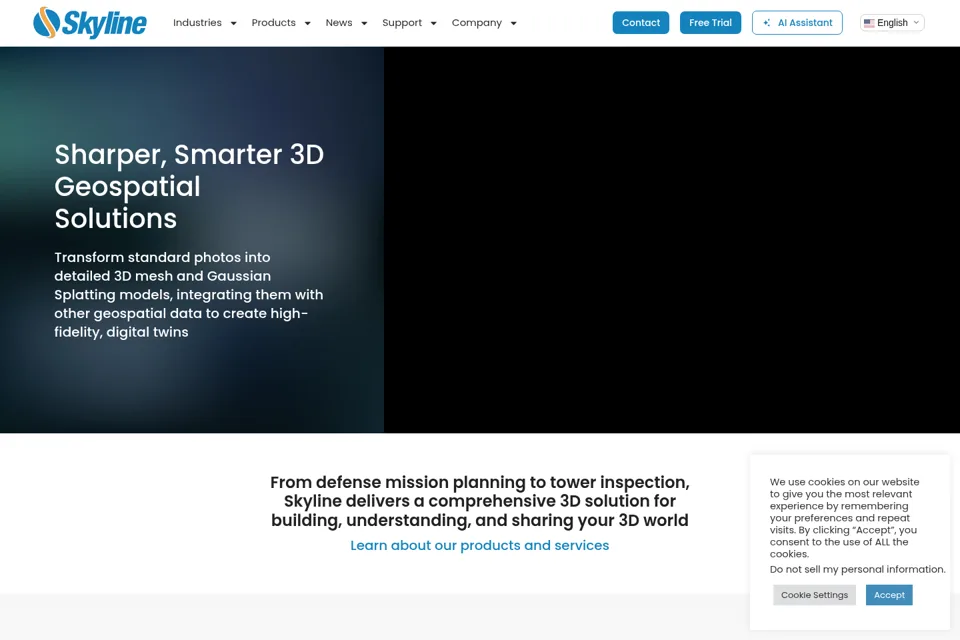Click the 'Sharper, Smarter 3D Geospatial Solutions' headline
The image size is (960, 640).
point(189,186)
